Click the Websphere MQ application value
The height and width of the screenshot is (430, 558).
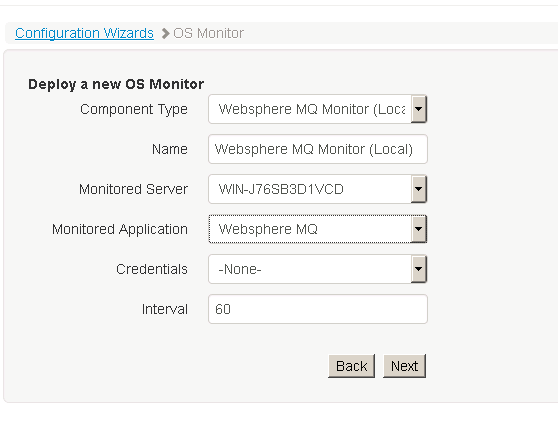click(x=268, y=229)
